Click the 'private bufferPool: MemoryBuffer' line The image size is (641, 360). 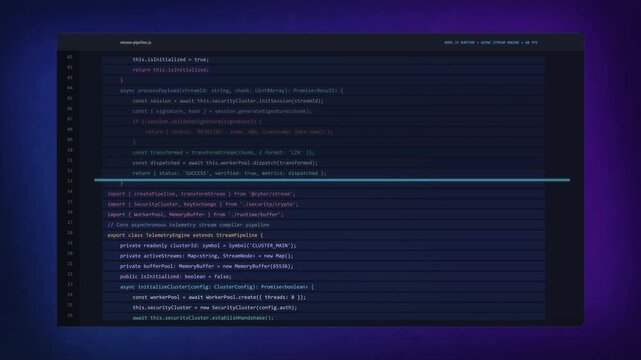click(x=206, y=266)
